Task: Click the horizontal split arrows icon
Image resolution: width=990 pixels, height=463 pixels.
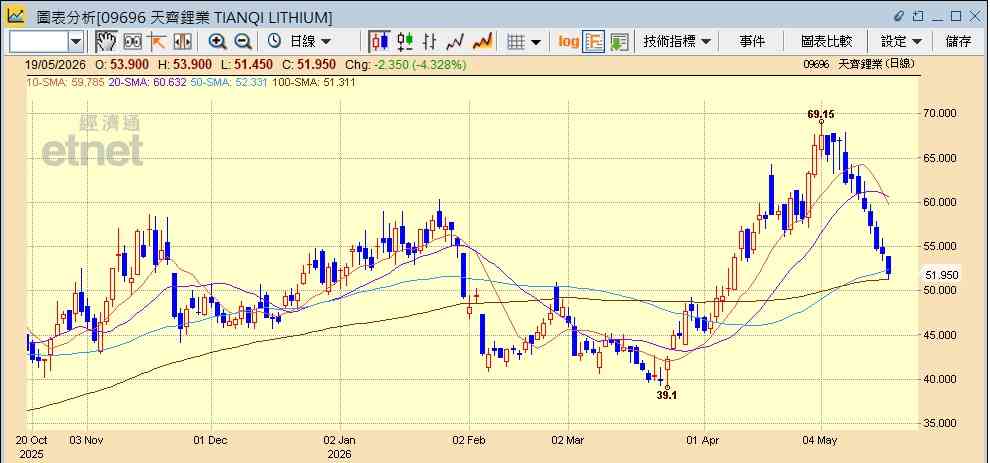Action: pyautogui.click(x=182, y=42)
